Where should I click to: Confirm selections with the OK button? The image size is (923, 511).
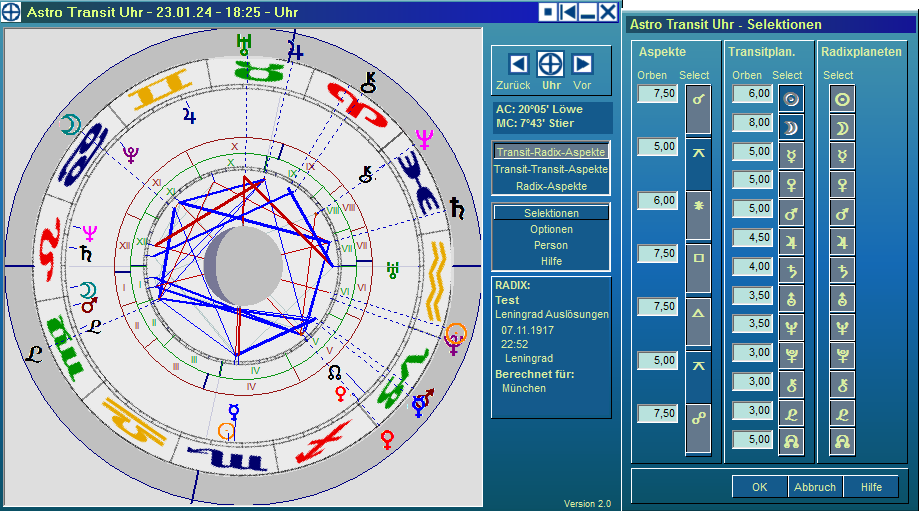coord(759,487)
